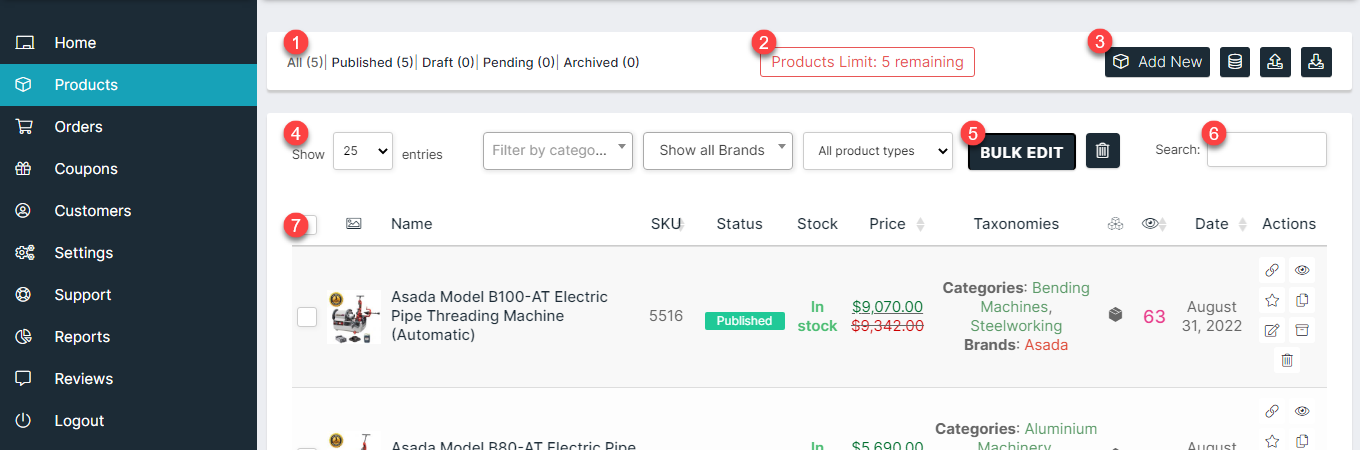Focus the Search input field
The height and width of the screenshot is (450, 1360).
tap(1266, 150)
